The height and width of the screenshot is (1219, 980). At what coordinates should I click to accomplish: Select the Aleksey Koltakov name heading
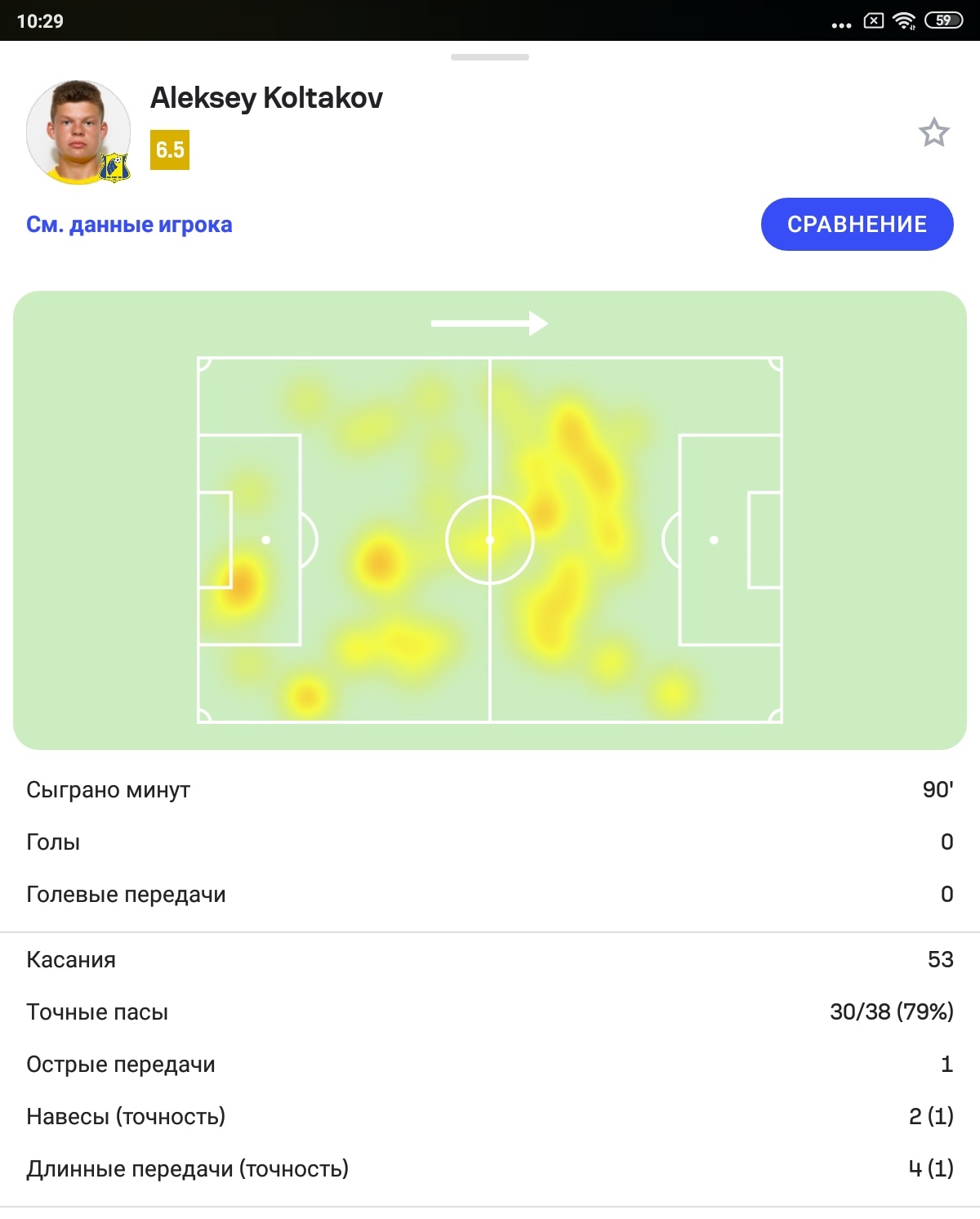coord(266,98)
